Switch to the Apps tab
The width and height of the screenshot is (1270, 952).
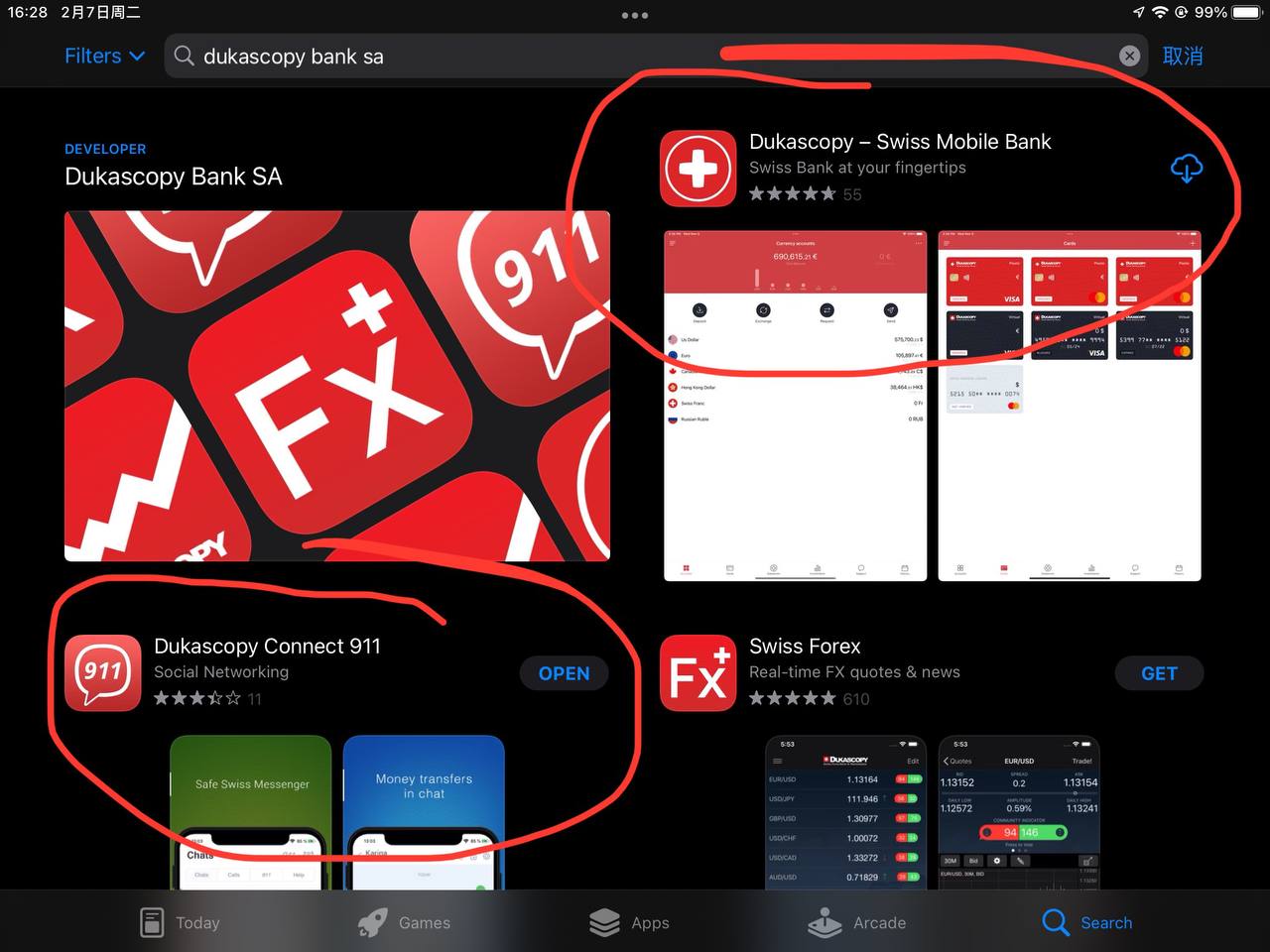pos(629,922)
